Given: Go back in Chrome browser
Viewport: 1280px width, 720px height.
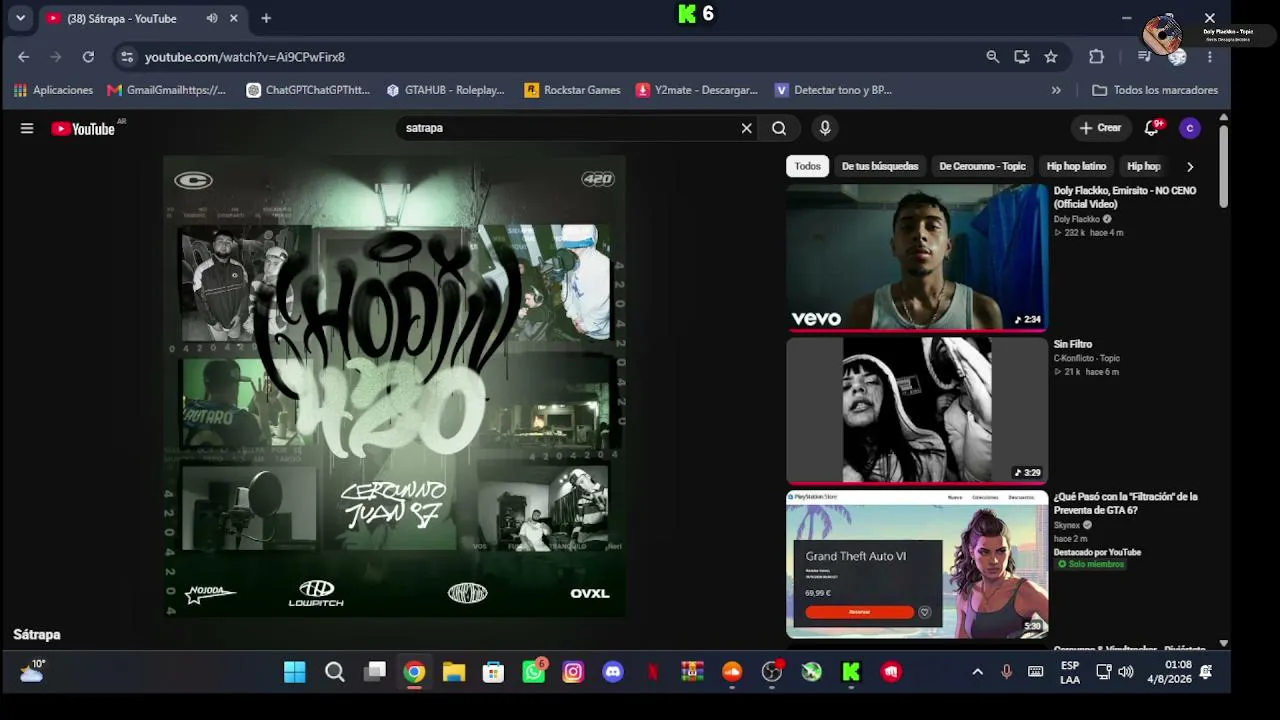Looking at the screenshot, I should [24, 57].
